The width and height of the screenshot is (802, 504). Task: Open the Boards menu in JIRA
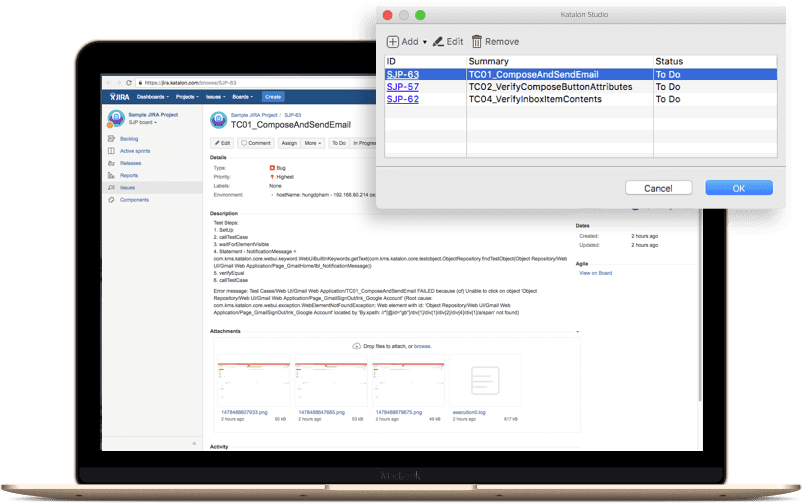pyautogui.click(x=242, y=97)
